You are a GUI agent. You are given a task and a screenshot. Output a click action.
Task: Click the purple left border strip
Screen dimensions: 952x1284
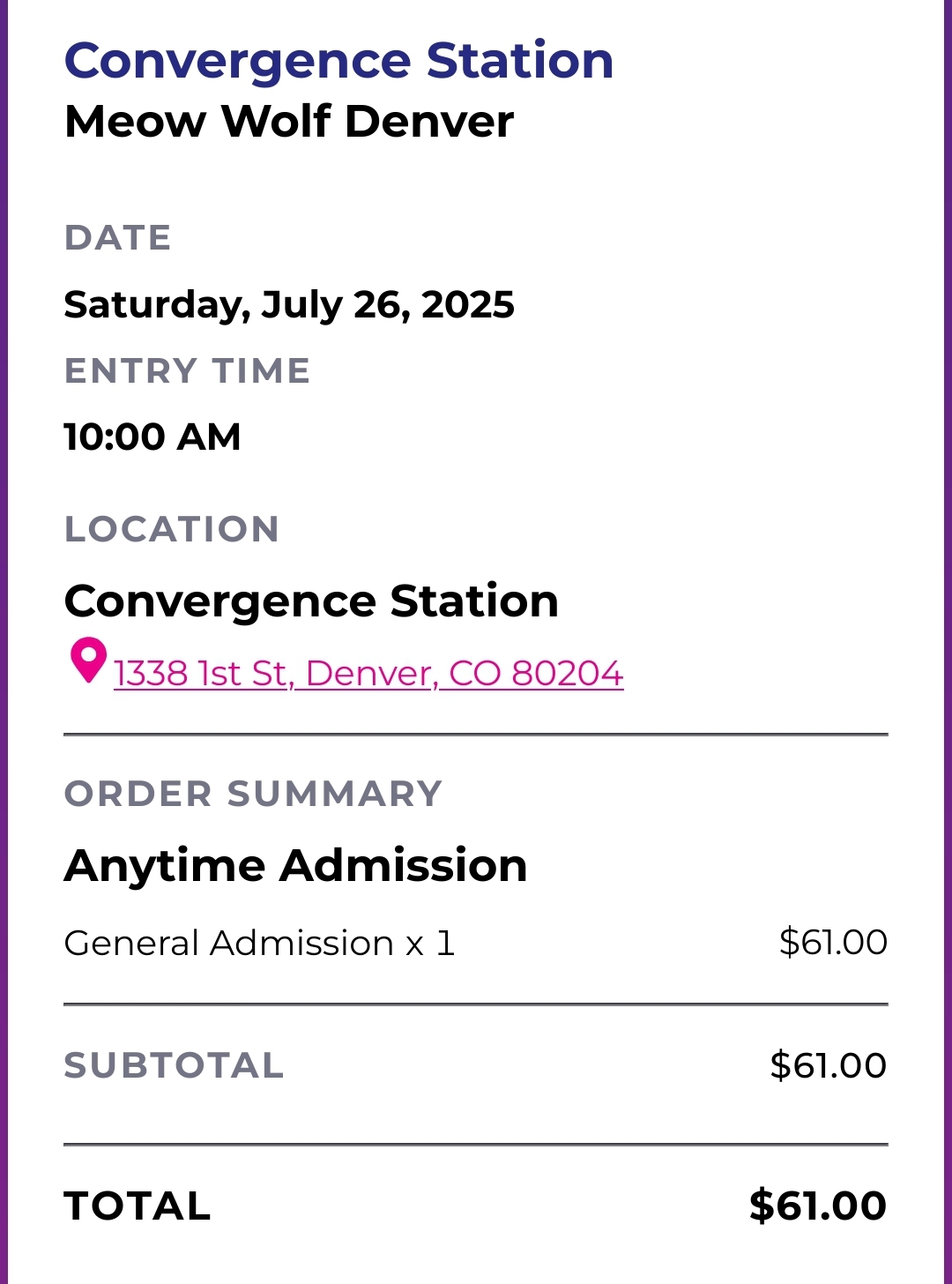(4, 642)
